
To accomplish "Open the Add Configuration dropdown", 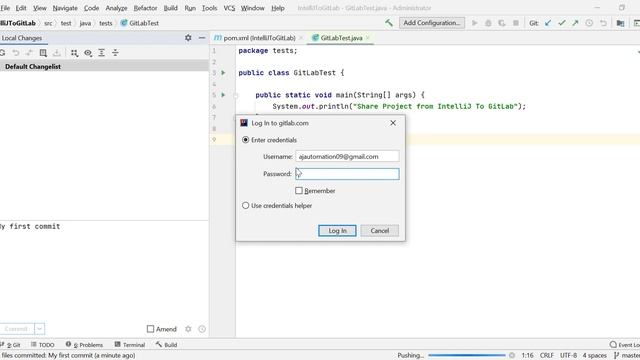I will click(x=432, y=23).
